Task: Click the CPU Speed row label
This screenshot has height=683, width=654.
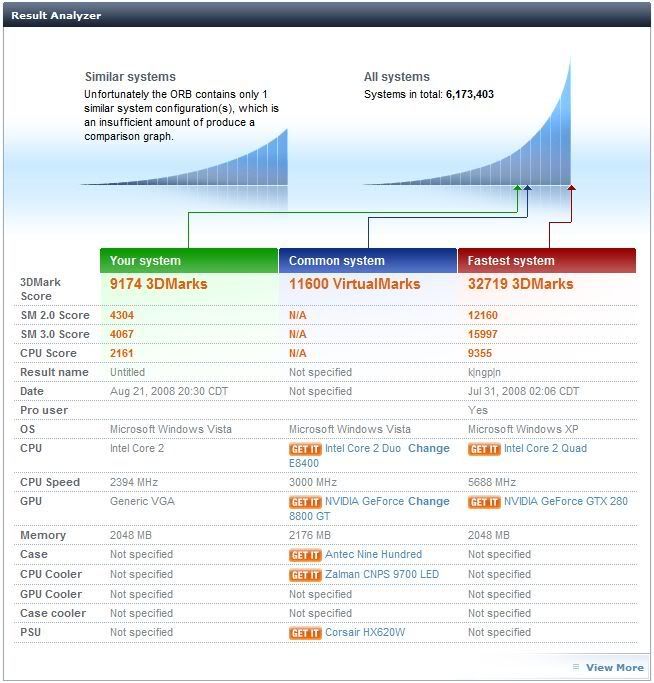Action: click(x=50, y=483)
